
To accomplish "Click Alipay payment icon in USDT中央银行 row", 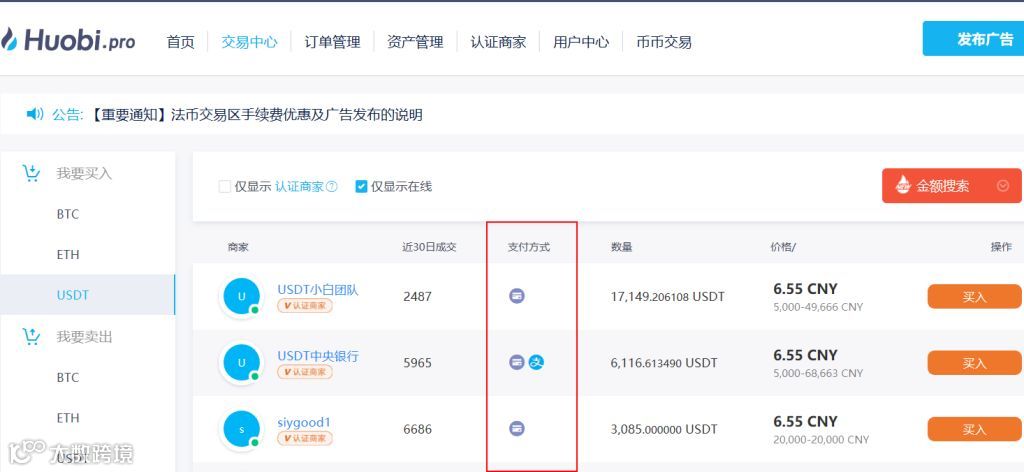I will [537, 362].
